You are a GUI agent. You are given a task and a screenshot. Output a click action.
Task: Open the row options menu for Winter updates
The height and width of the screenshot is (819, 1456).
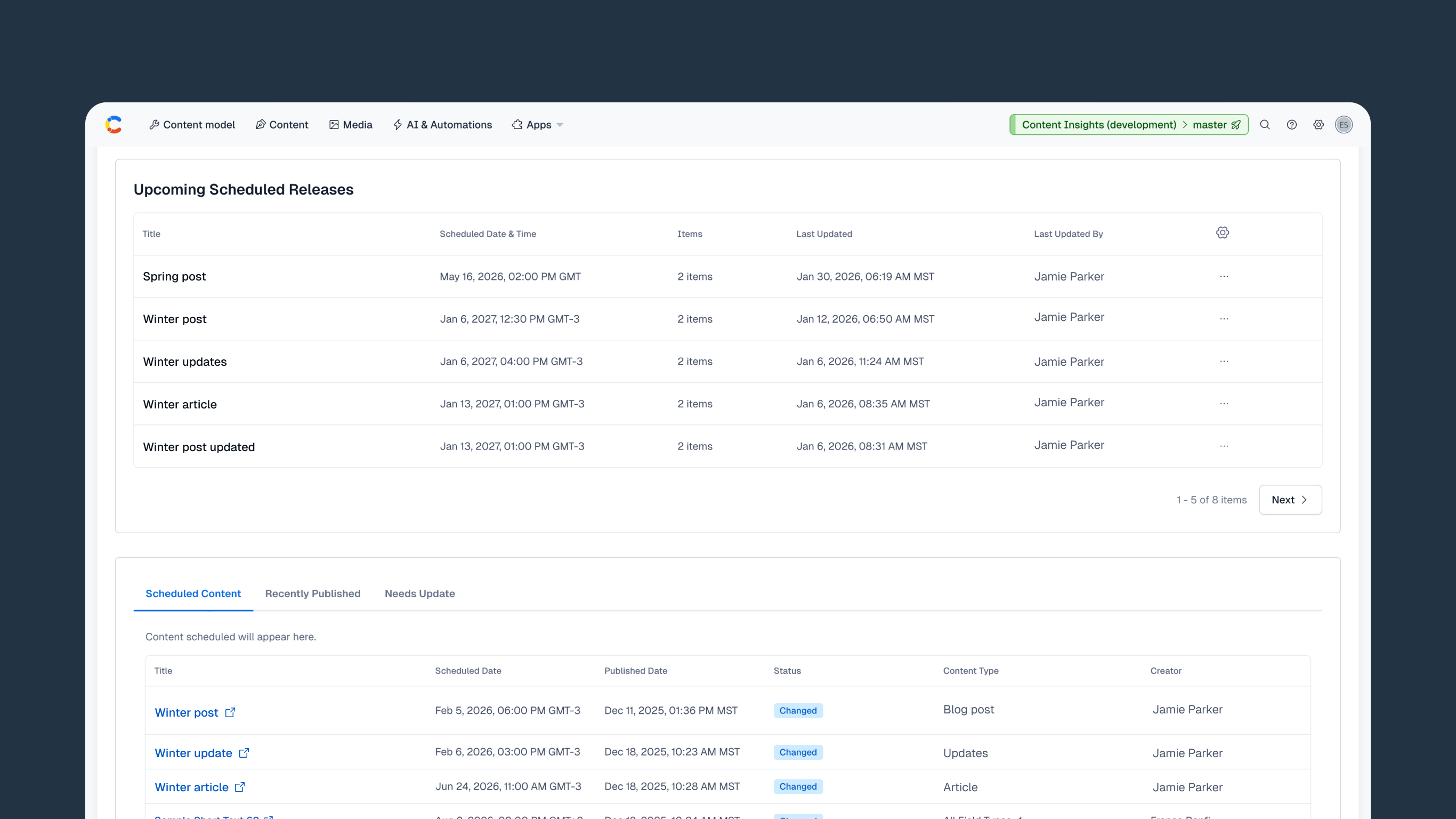[x=1224, y=362]
